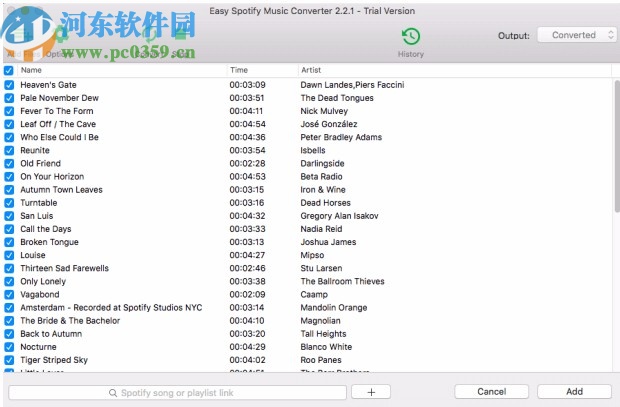Click the artist Mipso
The image size is (620, 407).
coord(312,255)
